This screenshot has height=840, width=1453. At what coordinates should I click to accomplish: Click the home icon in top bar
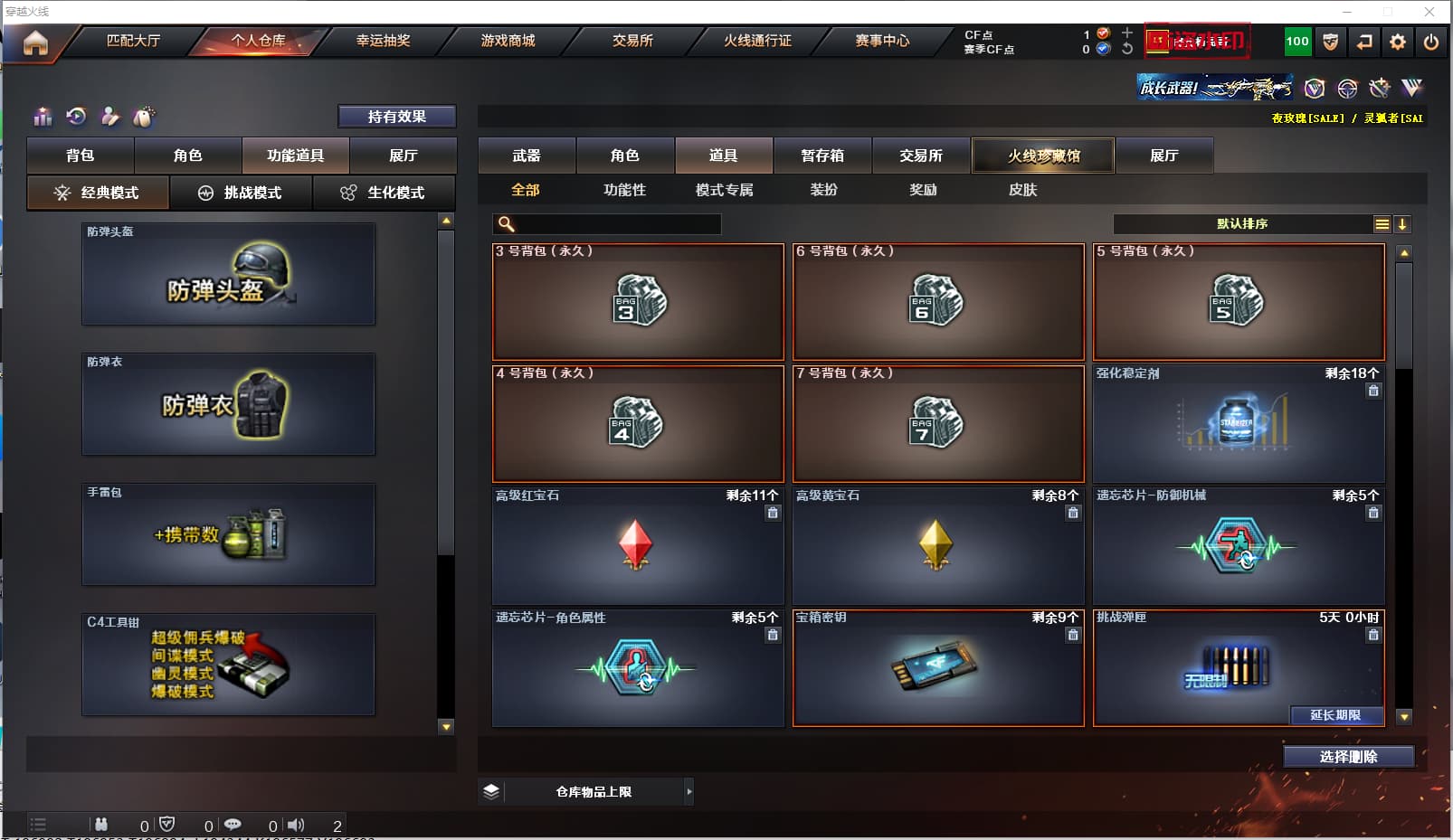click(x=35, y=42)
